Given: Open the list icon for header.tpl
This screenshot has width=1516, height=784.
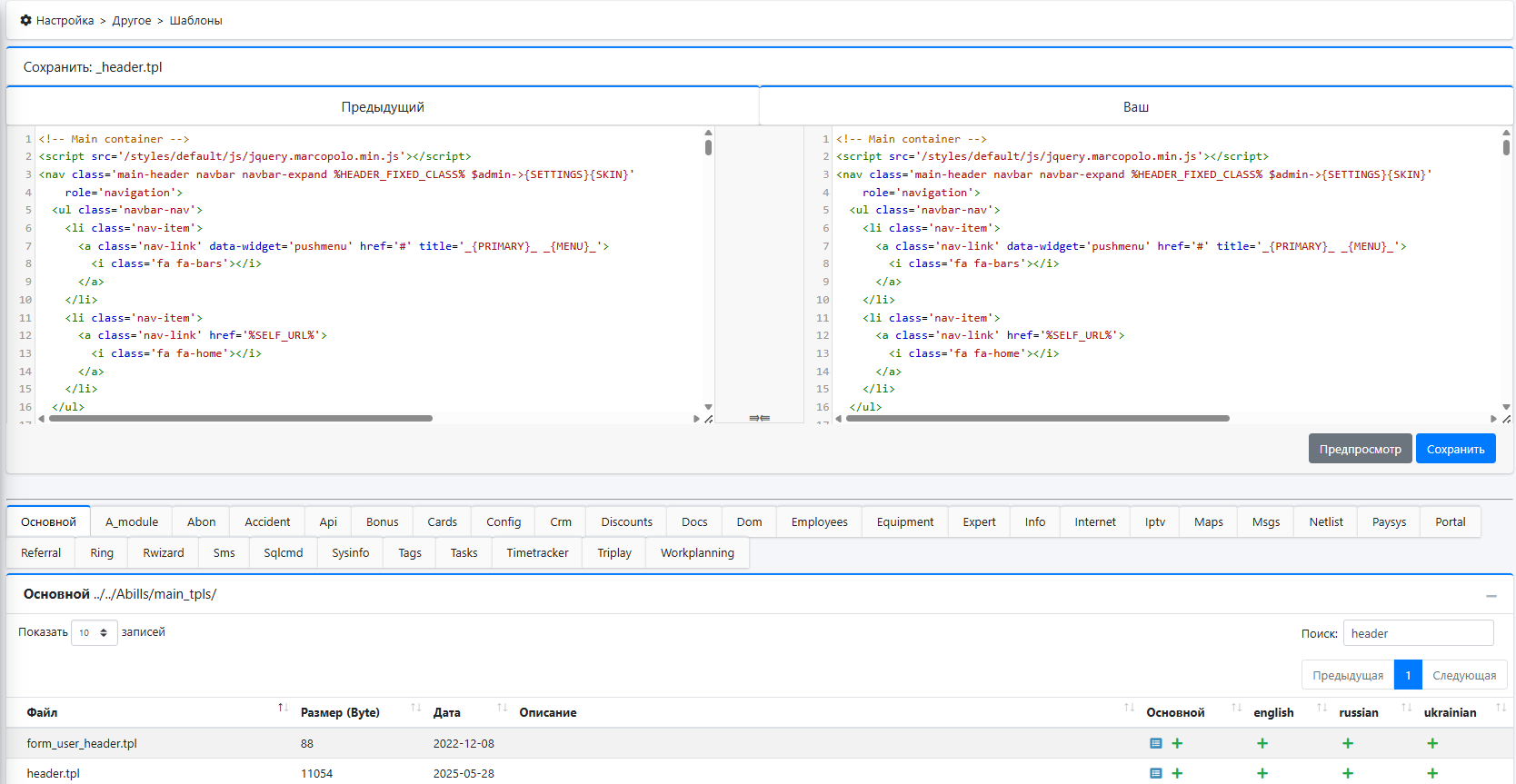Looking at the screenshot, I should click(x=1155, y=773).
